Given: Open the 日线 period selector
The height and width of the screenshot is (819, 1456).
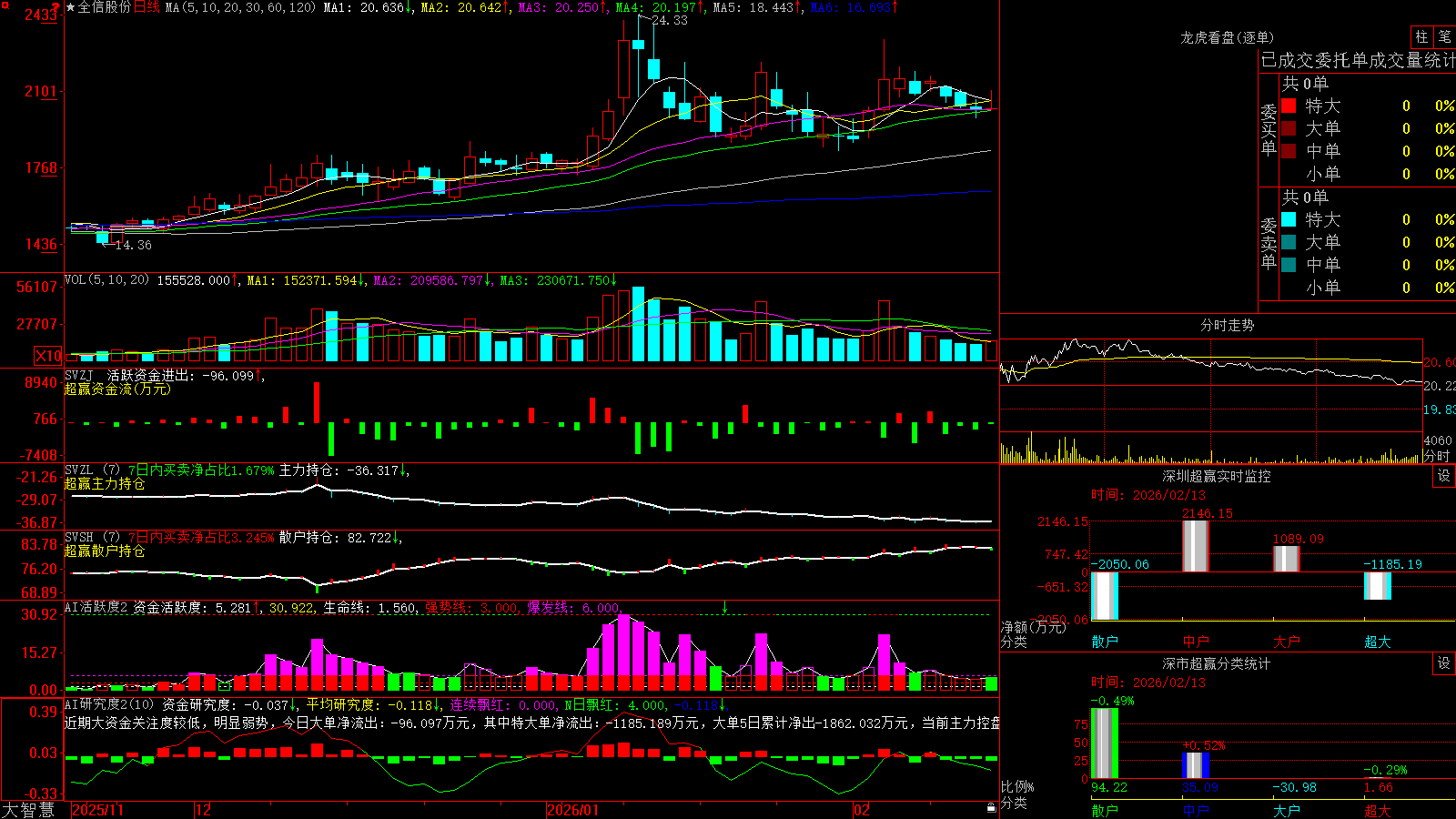Looking at the screenshot, I should [x=147, y=7].
